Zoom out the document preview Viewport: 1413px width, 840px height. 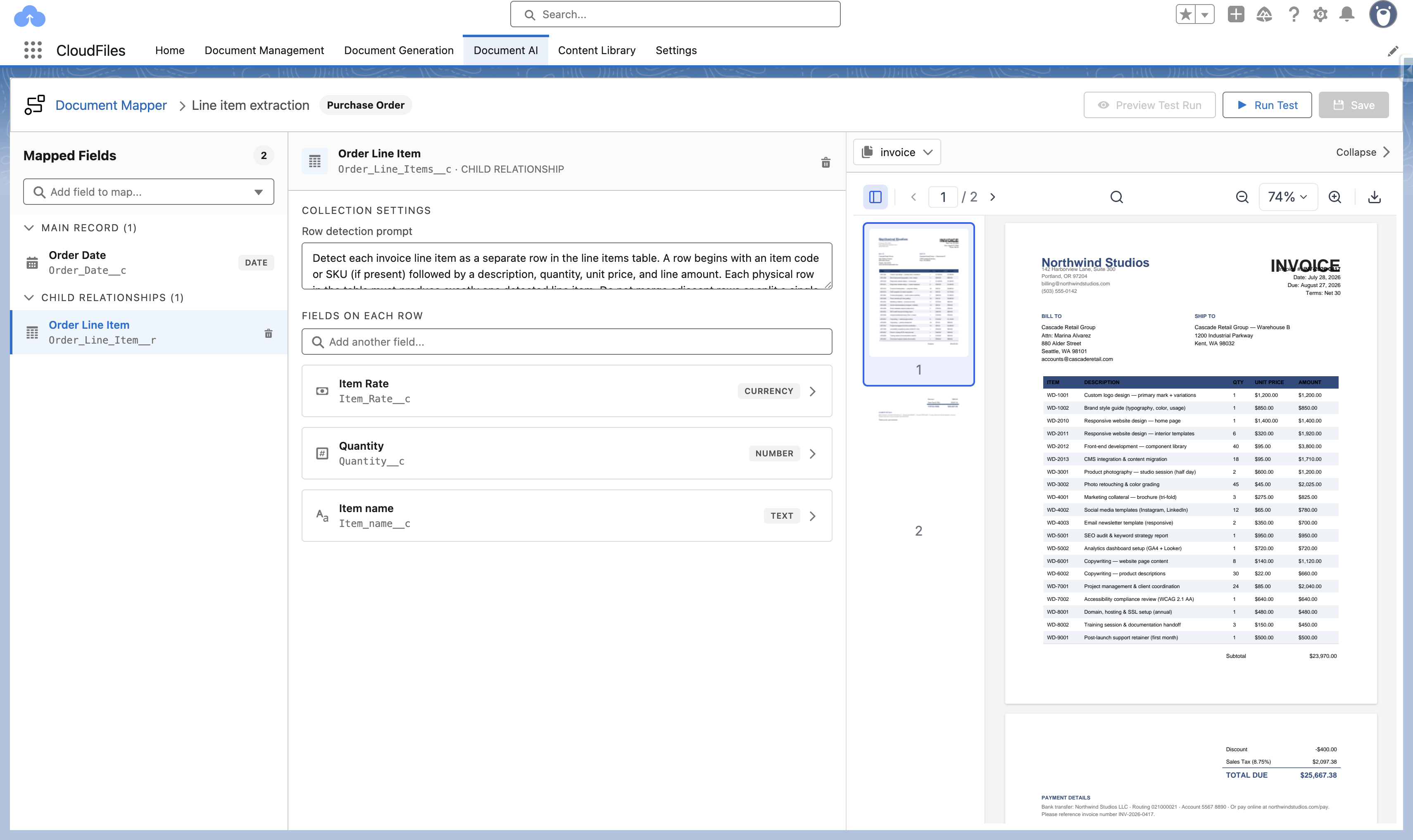[1242, 197]
